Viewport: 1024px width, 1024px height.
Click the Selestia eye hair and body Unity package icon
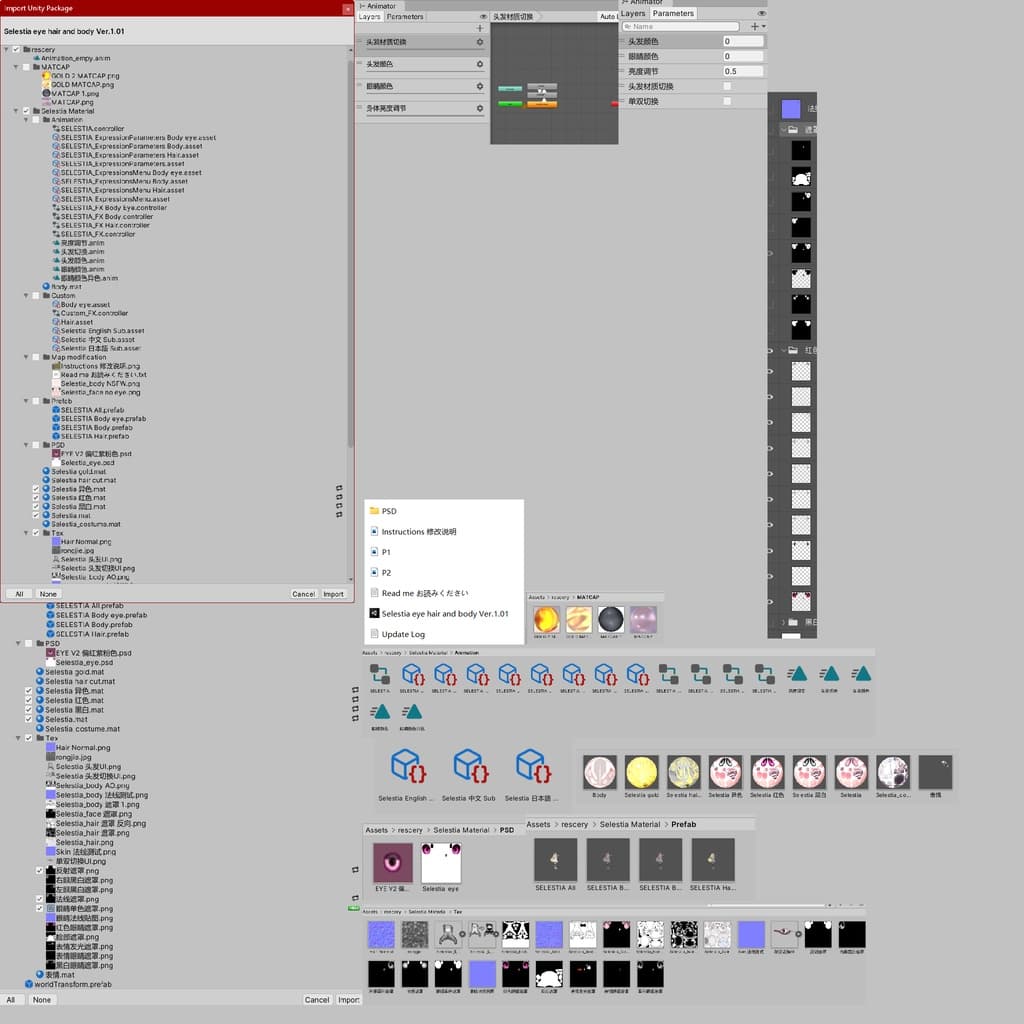coord(374,613)
